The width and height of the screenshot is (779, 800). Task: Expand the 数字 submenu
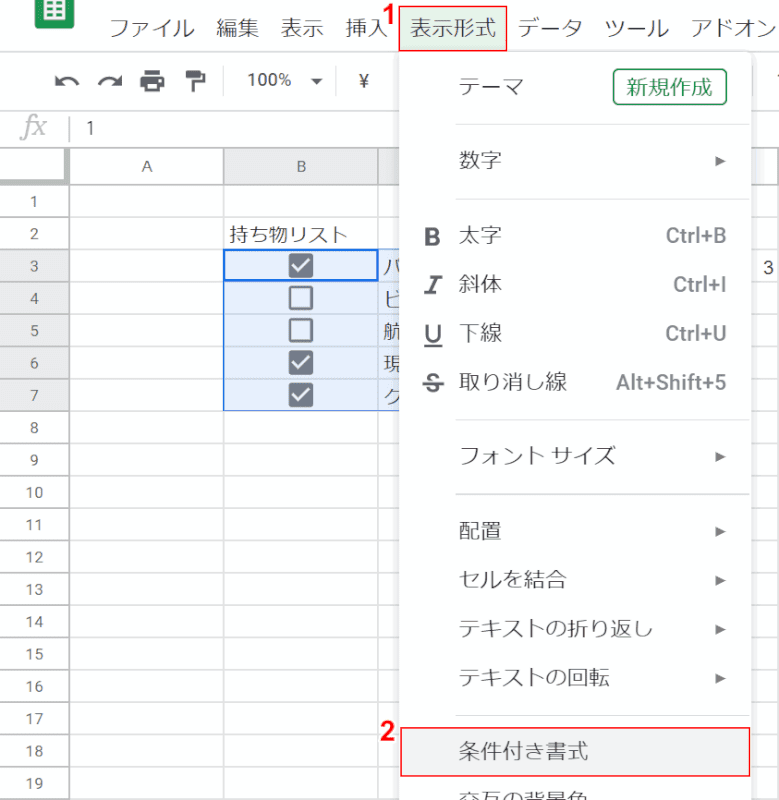tap(575, 161)
